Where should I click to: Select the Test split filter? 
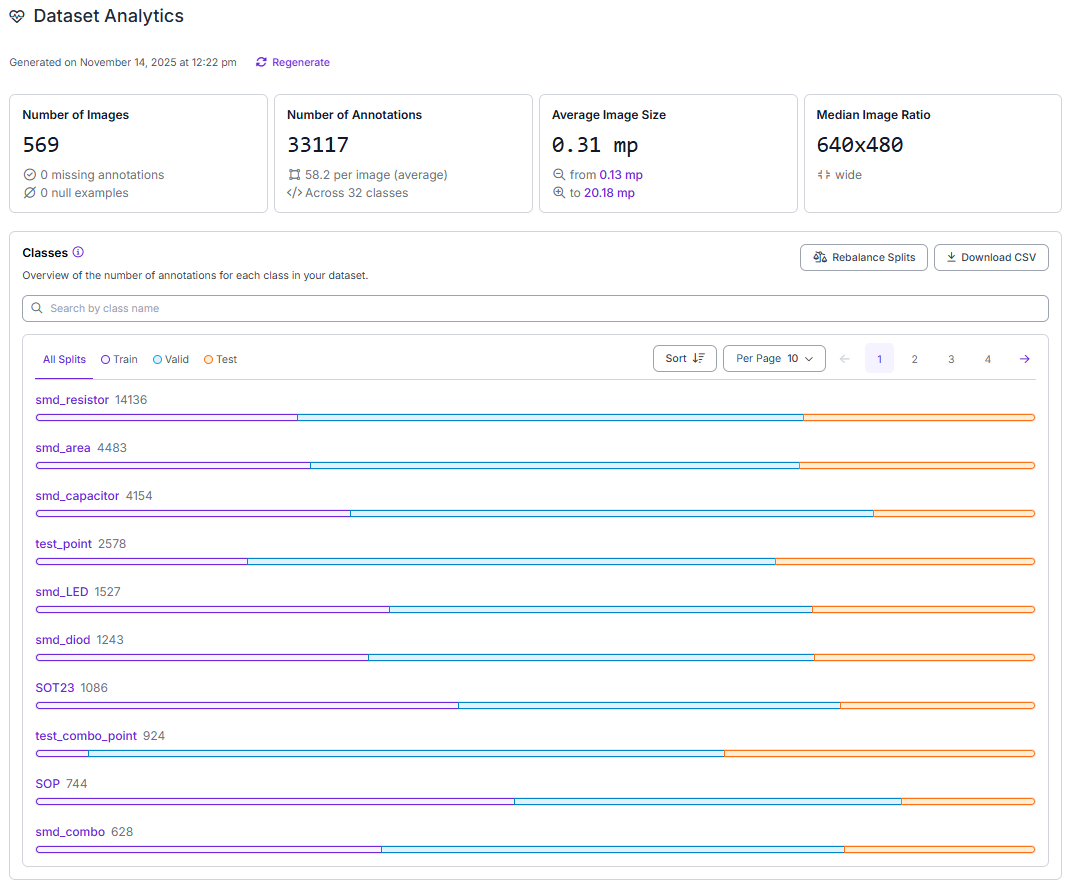click(x=221, y=359)
